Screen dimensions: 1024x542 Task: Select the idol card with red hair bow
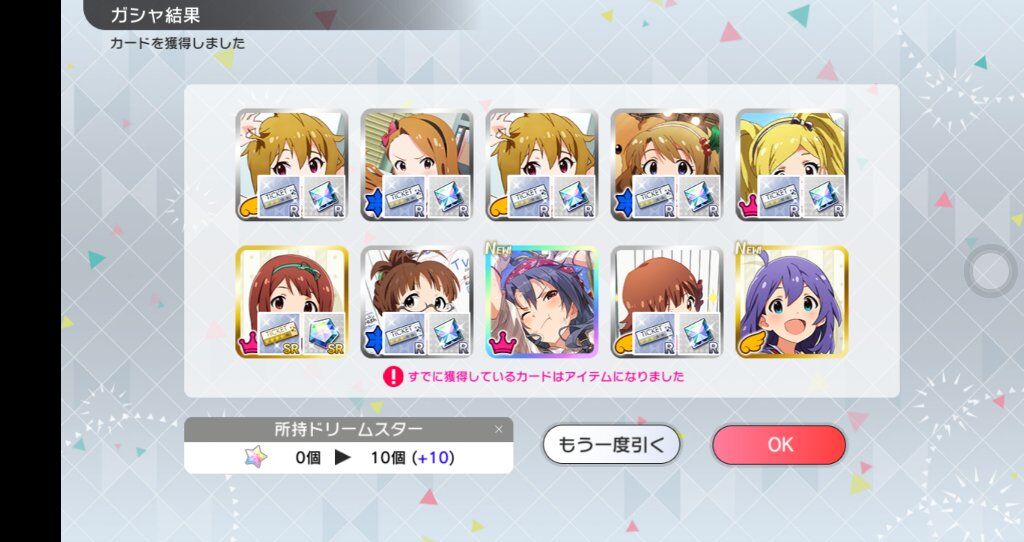coord(417,165)
